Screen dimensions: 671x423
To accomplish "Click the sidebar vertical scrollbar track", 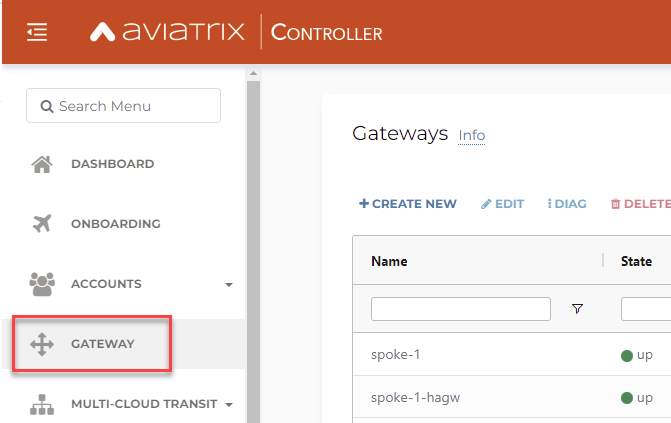I will click(x=253, y=252).
